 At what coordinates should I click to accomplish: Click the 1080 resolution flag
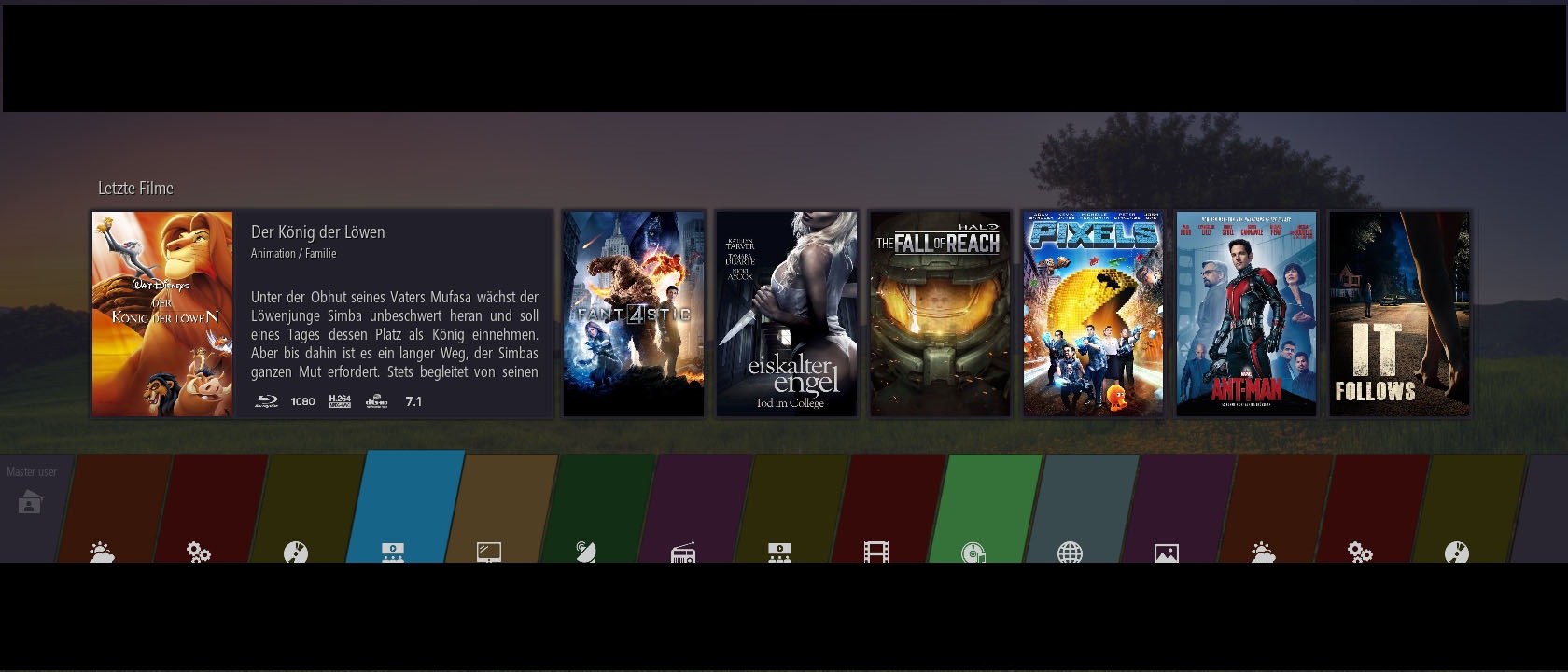302,401
